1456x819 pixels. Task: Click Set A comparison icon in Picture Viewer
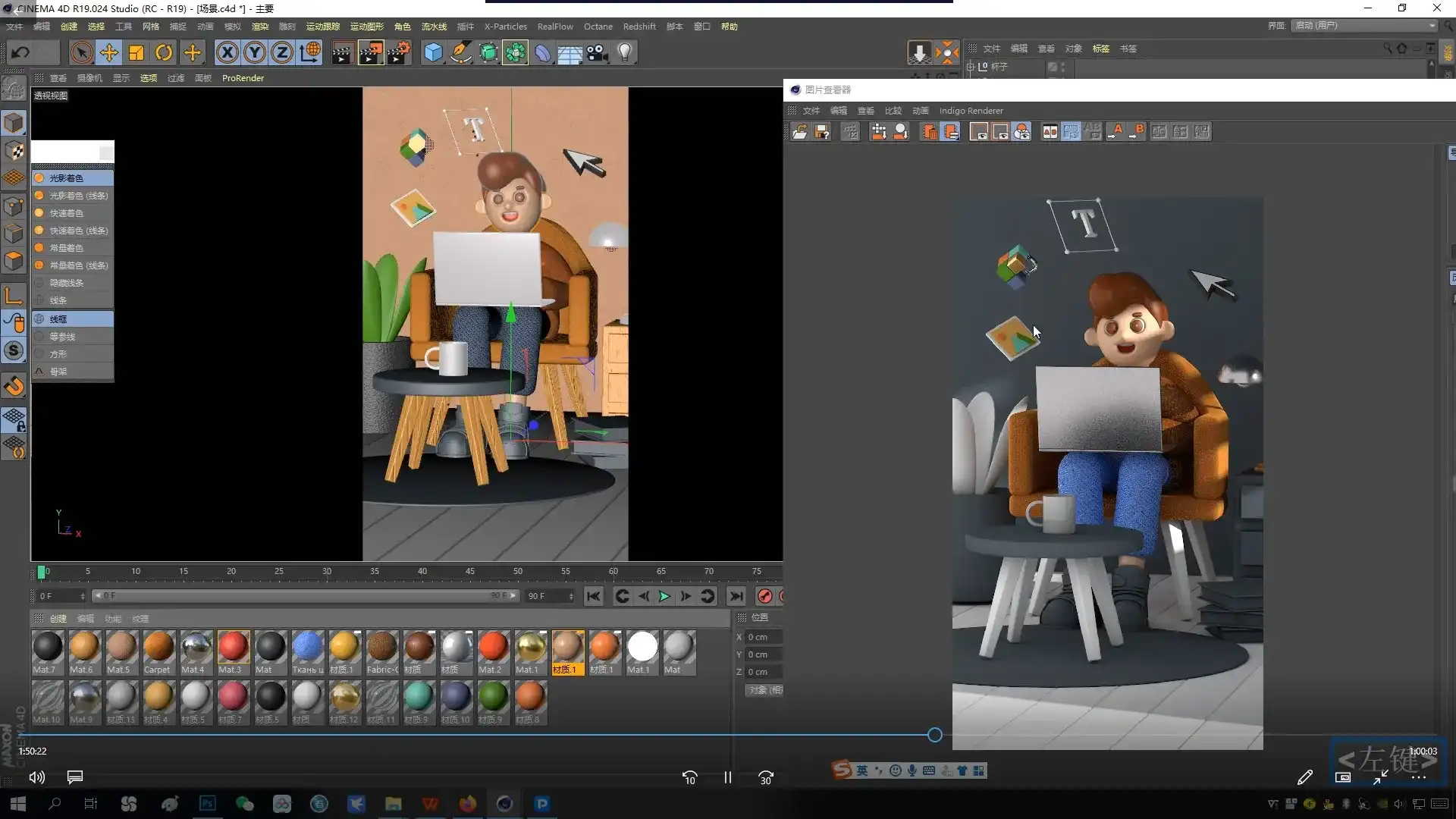coord(1116,132)
